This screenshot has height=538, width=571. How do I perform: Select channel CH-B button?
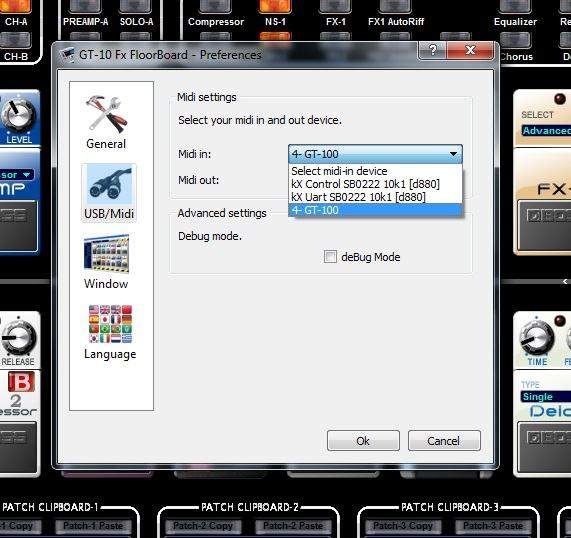[15, 40]
